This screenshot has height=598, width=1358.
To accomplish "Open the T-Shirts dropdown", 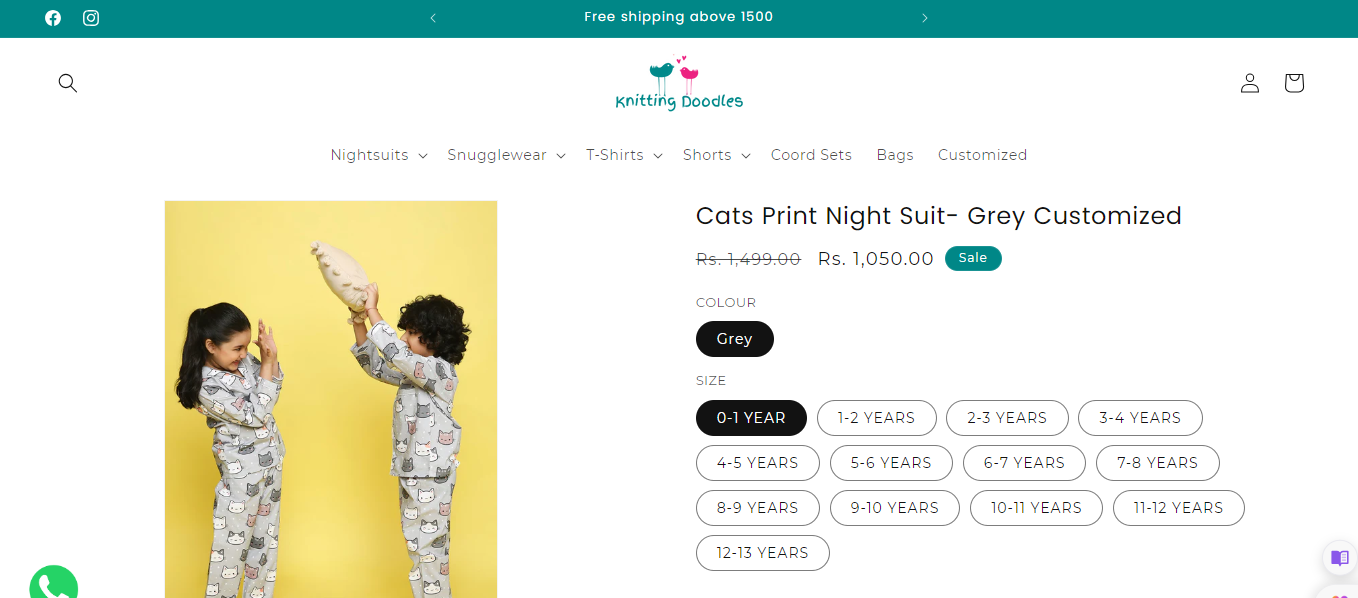I will [623, 155].
